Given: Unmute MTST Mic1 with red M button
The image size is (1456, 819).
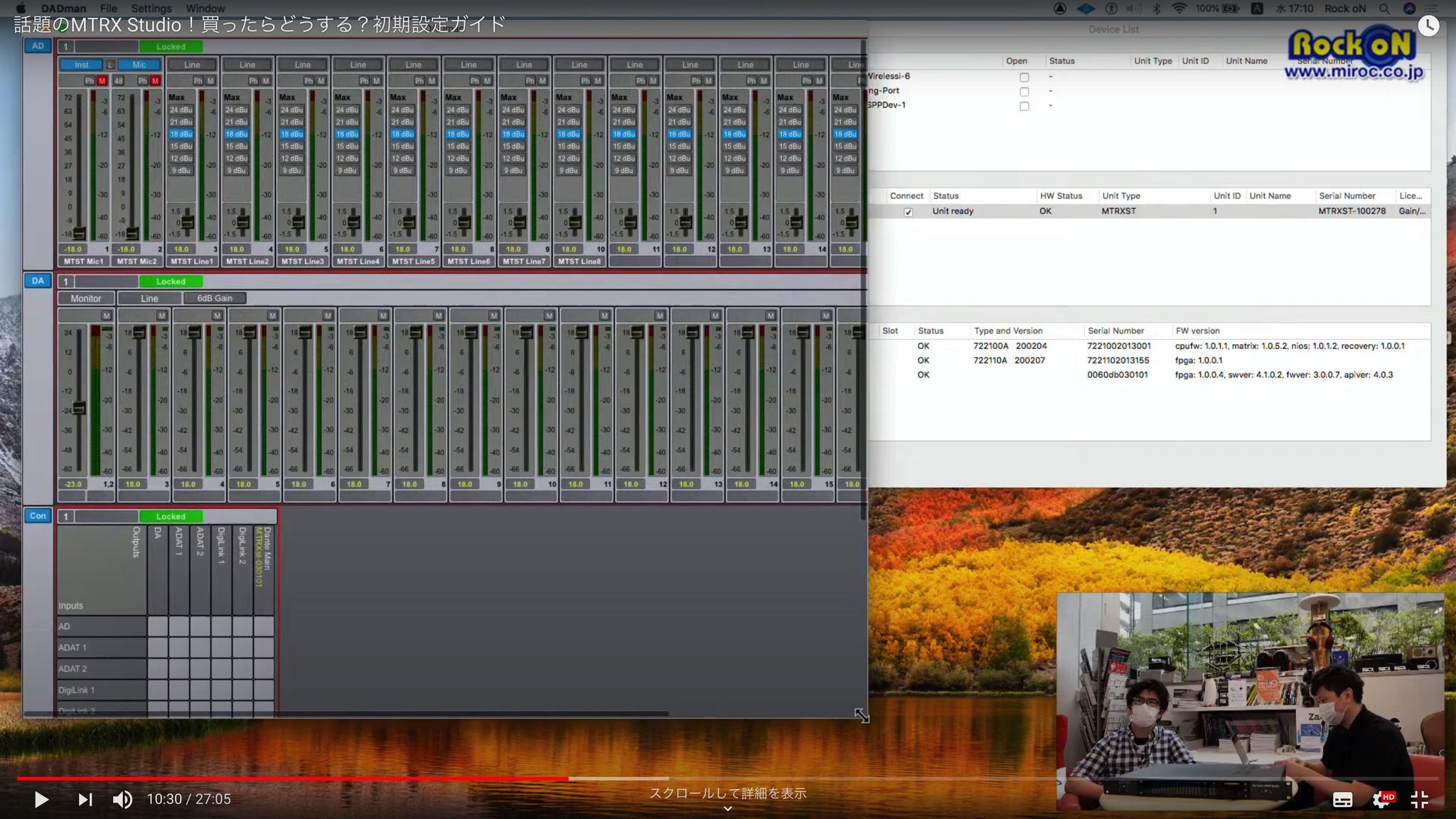Looking at the screenshot, I should pyautogui.click(x=102, y=80).
